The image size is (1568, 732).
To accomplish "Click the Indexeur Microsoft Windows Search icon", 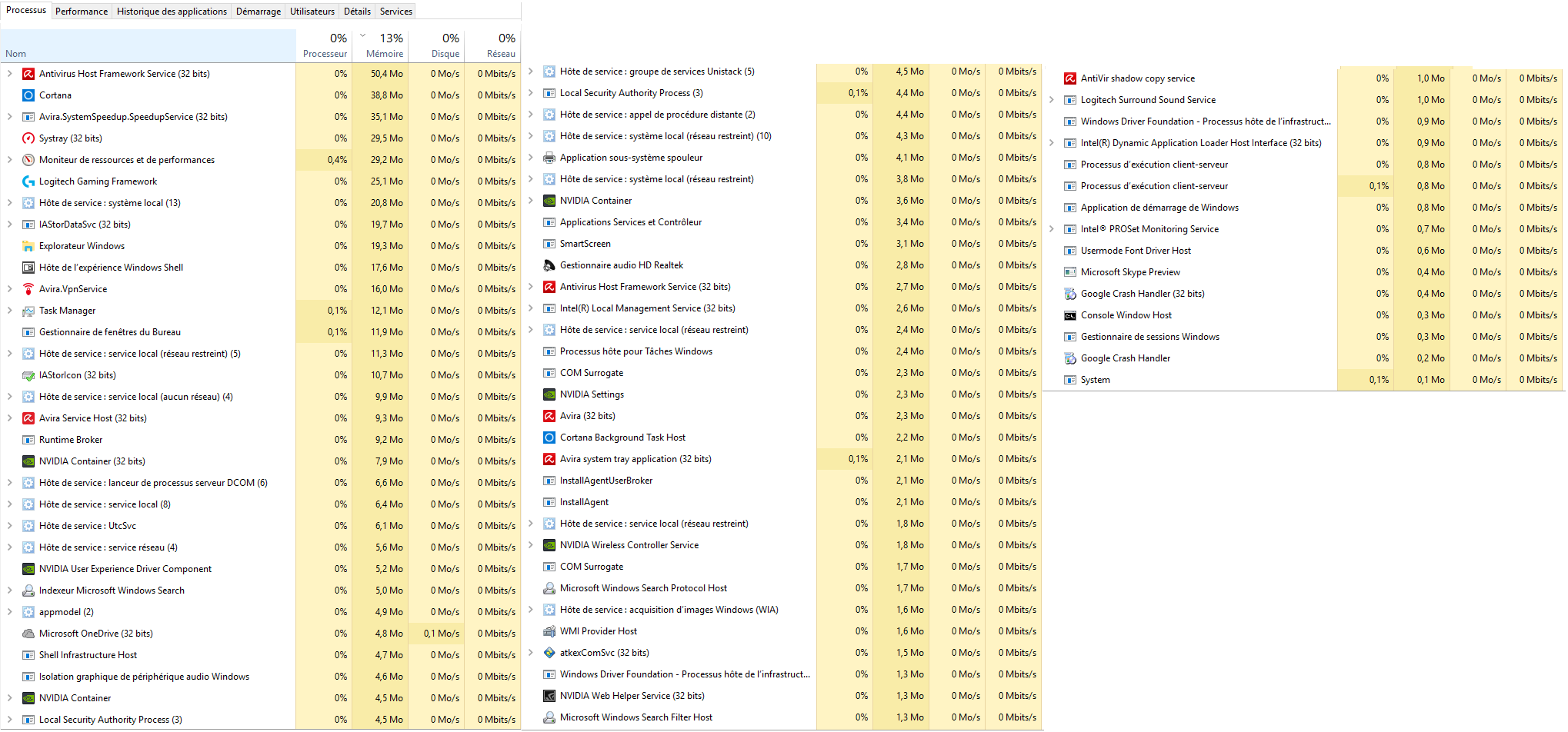I will (28, 591).
